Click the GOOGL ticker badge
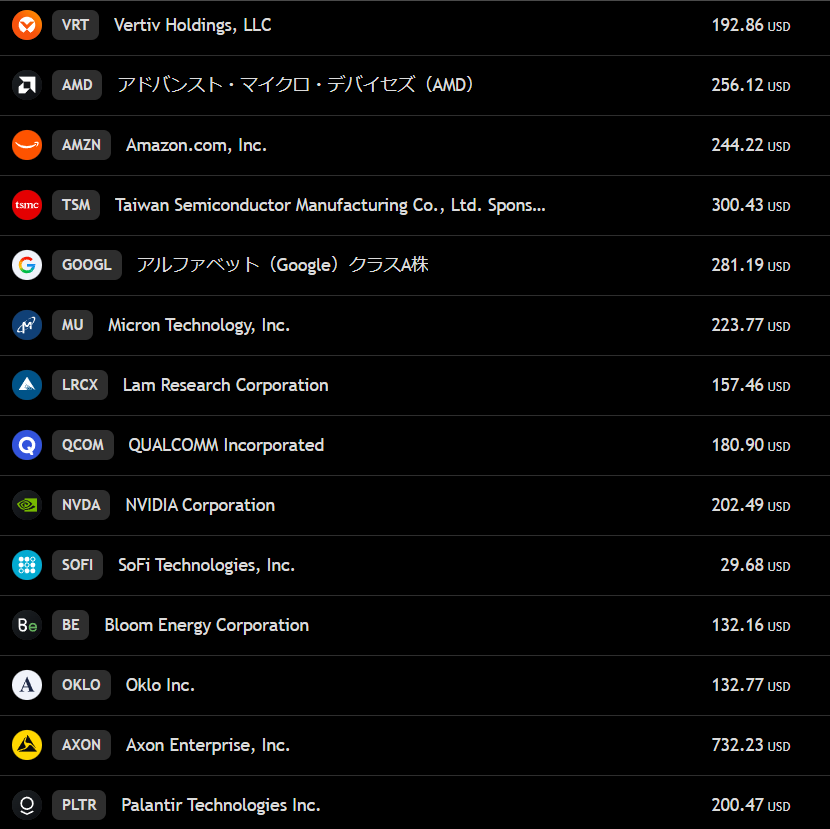Viewport: 830px width, 829px height. [87, 265]
